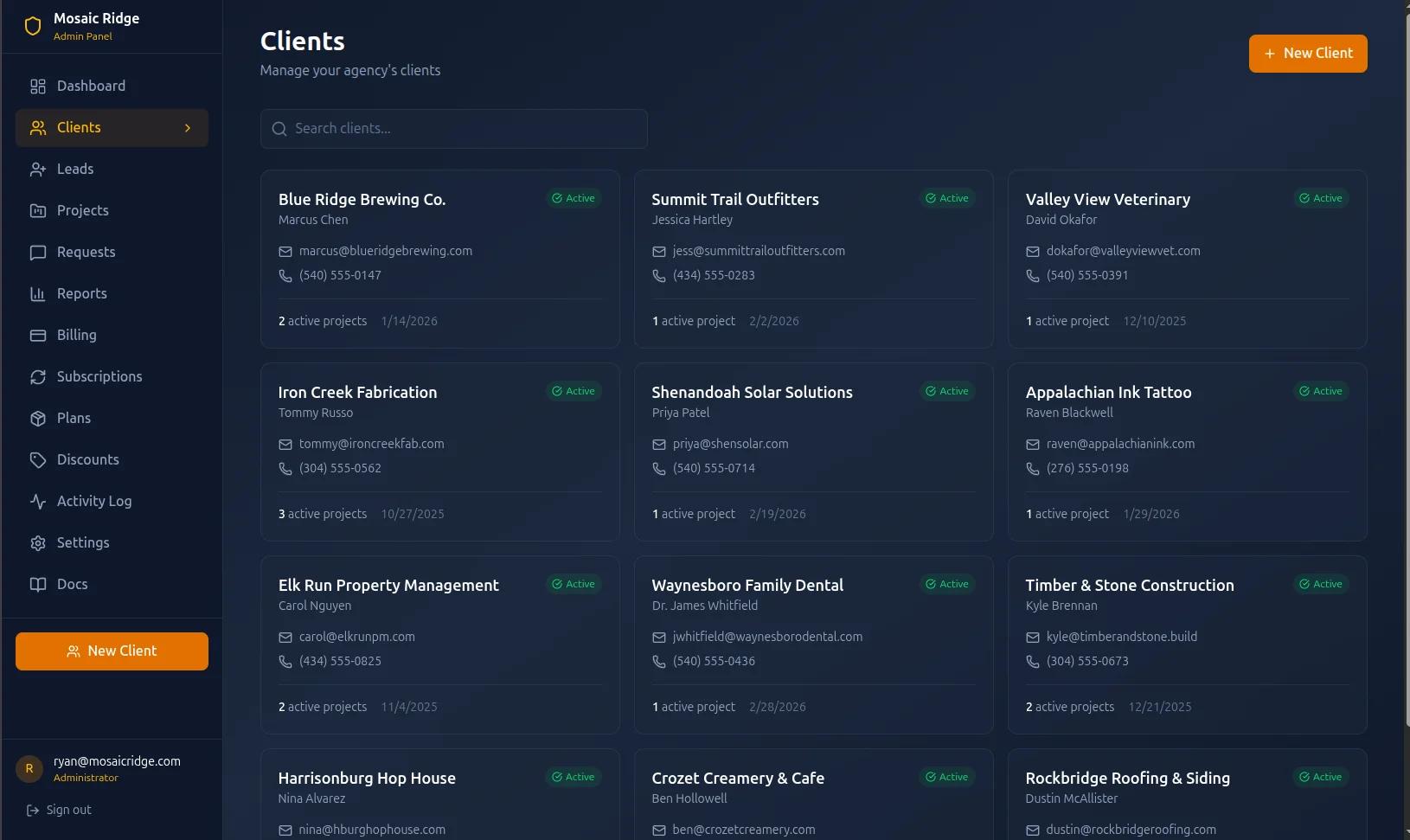Click the phone icon on Valley View Veterinary card
Viewport: 1410px width, 840px height.
(x=1032, y=275)
